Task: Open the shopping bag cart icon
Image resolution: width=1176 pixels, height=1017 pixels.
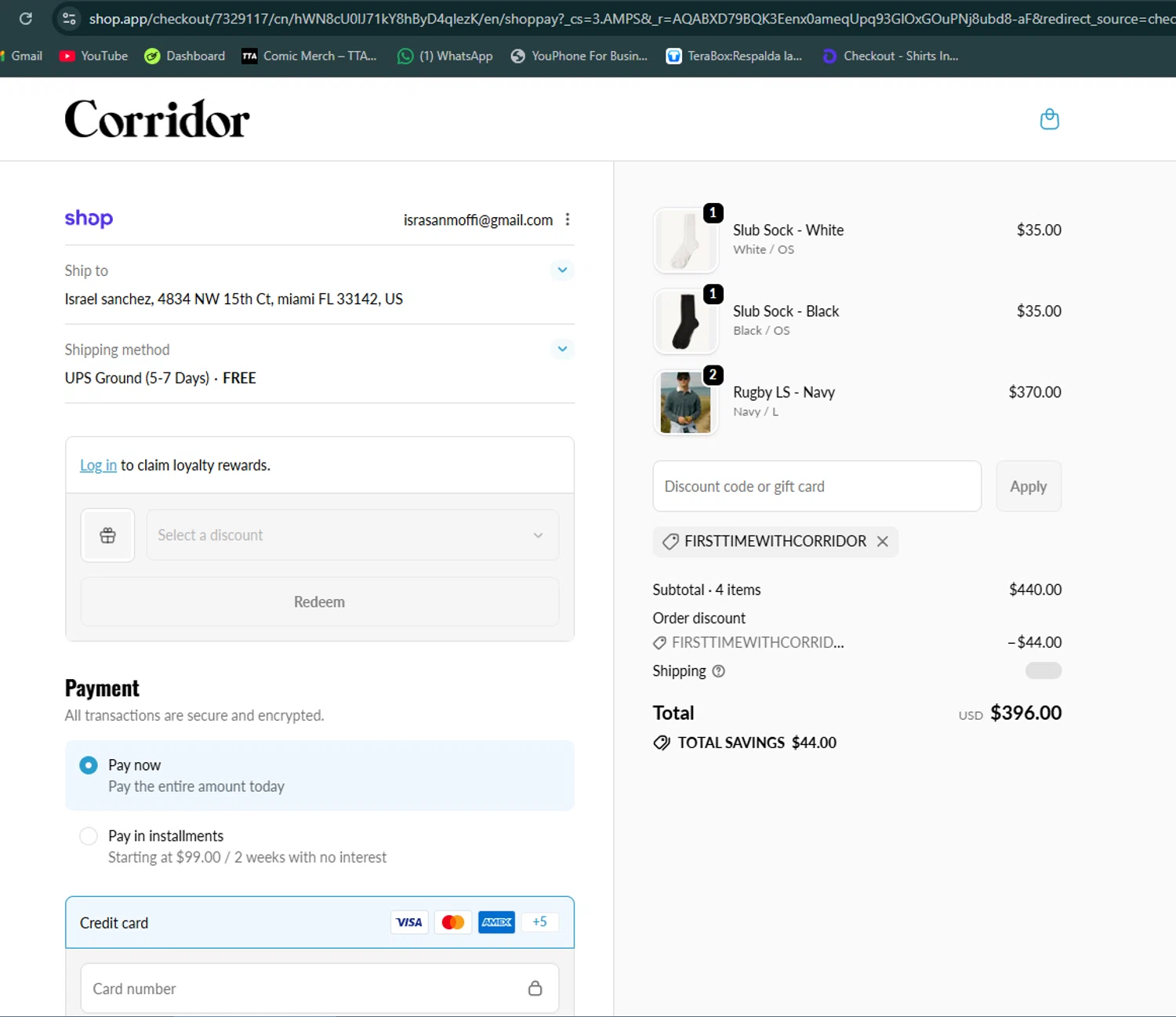Action: (x=1050, y=119)
